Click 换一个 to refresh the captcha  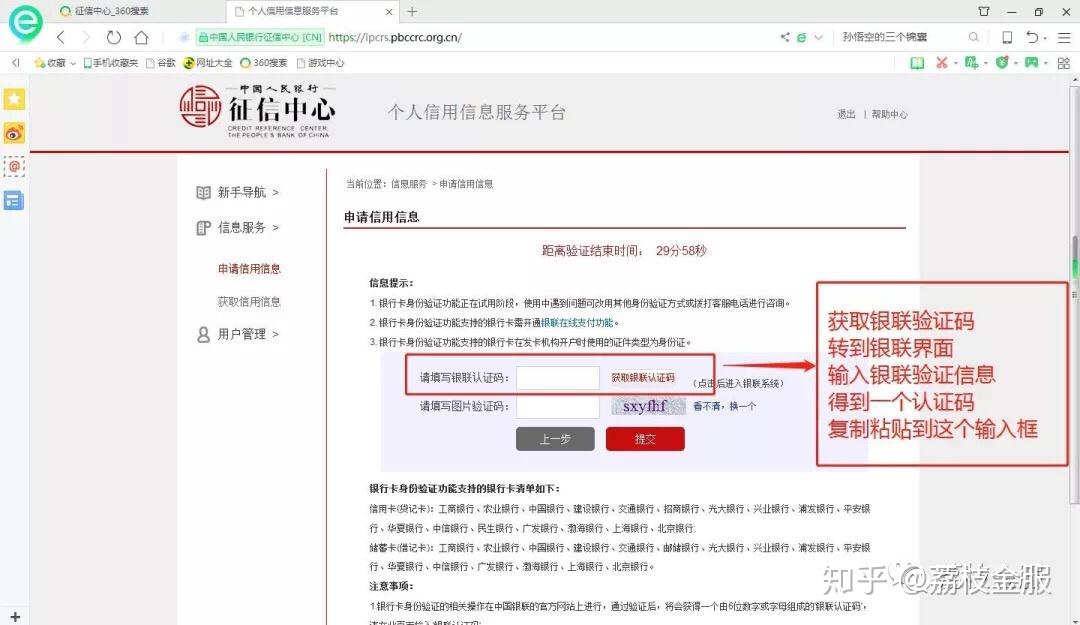point(742,407)
